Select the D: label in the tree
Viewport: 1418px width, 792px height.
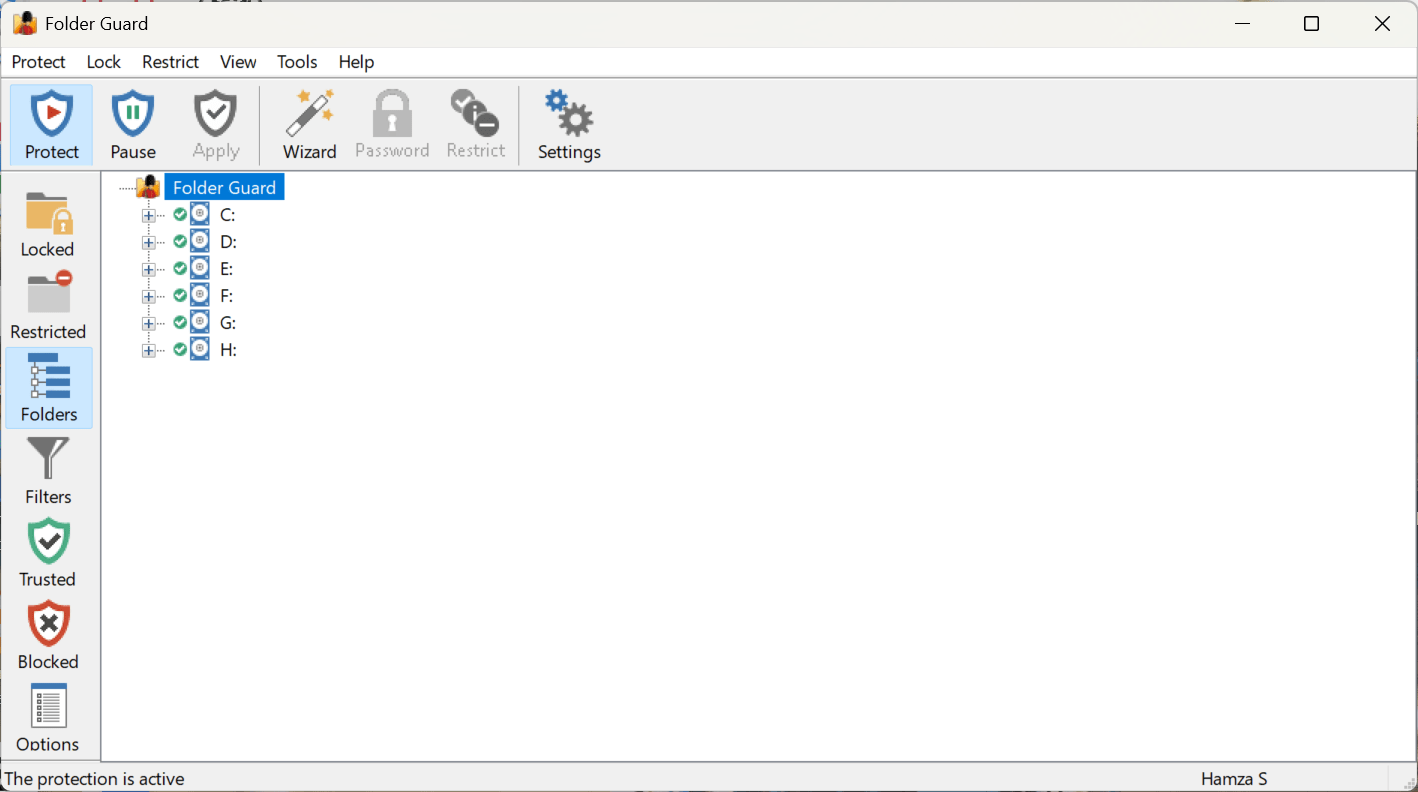228,242
